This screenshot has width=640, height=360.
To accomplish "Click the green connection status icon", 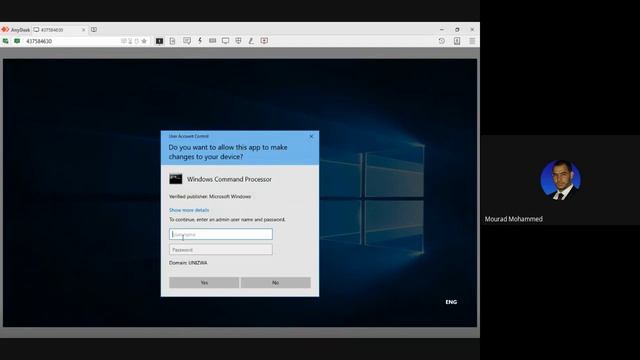I will pyautogui.click(x=5, y=41).
